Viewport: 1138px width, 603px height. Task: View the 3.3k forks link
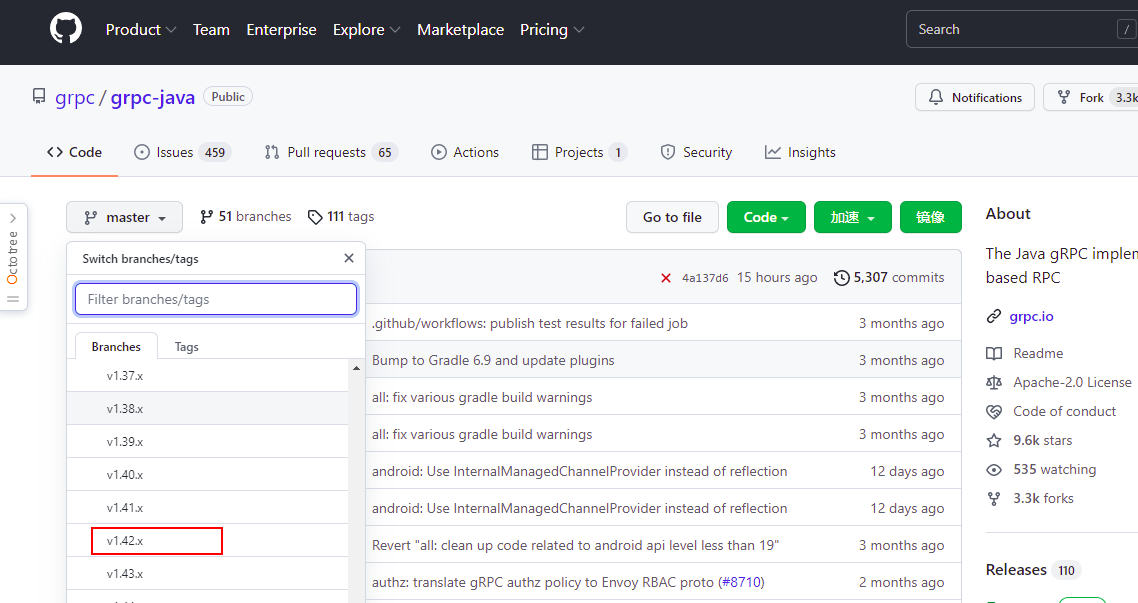pos(1043,499)
